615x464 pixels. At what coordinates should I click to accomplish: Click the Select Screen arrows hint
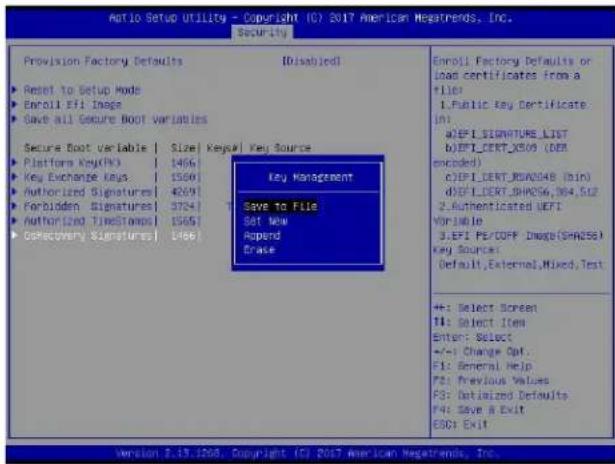pyautogui.click(x=485, y=308)
